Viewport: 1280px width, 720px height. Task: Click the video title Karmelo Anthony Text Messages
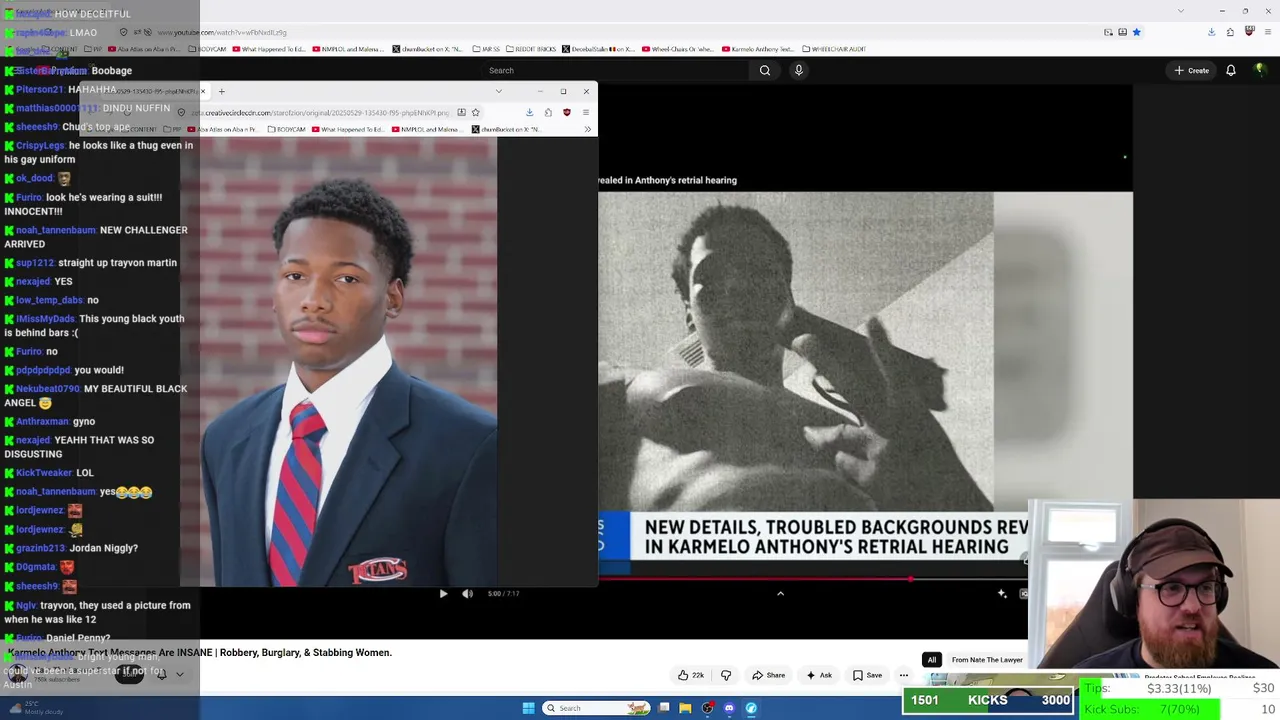[199, 653]
